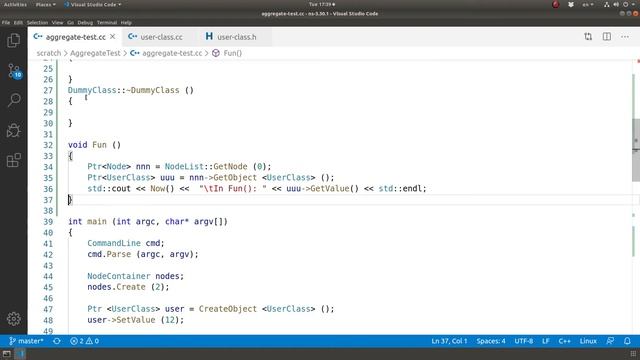Screen dimensions: 640x360
Task: Click the 'int main' line of code
Action: pos(148,222)
